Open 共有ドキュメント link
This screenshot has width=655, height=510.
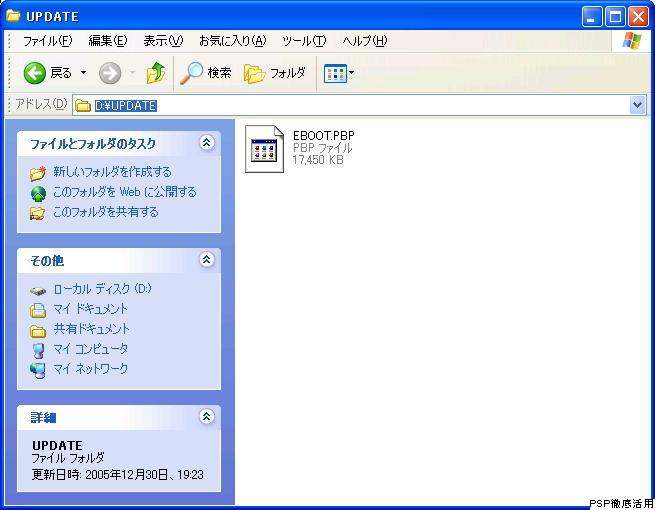91,329
